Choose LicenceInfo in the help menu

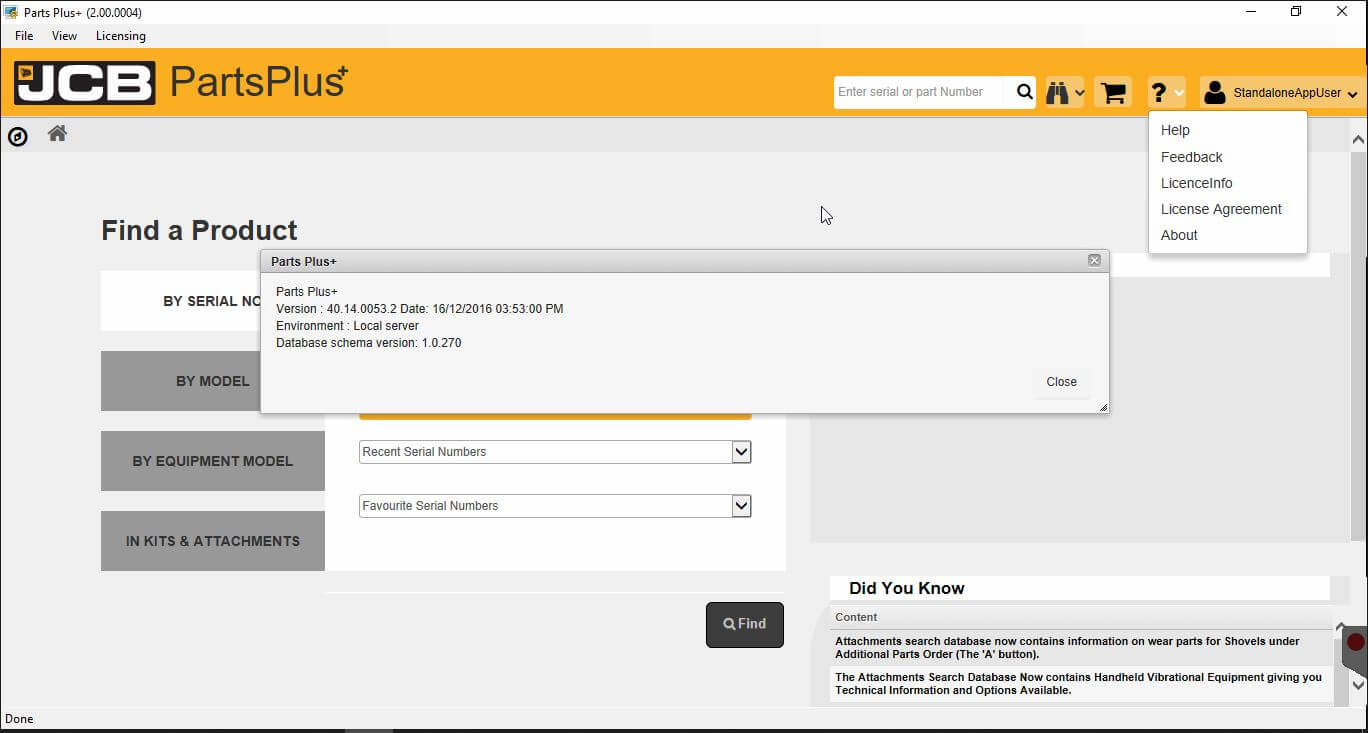pos(1196,183)
